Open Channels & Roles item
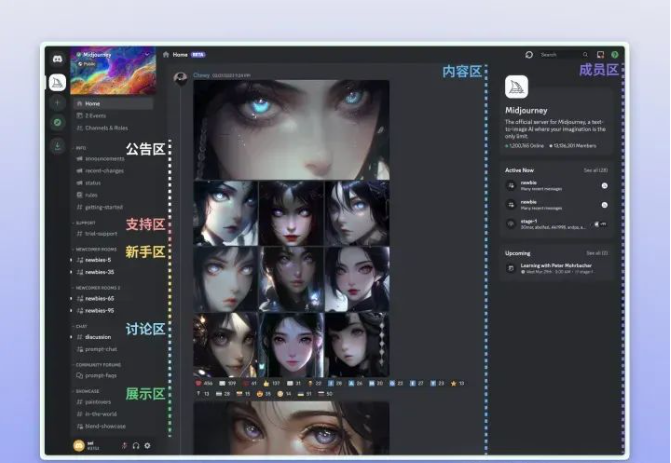 (113, 128)
